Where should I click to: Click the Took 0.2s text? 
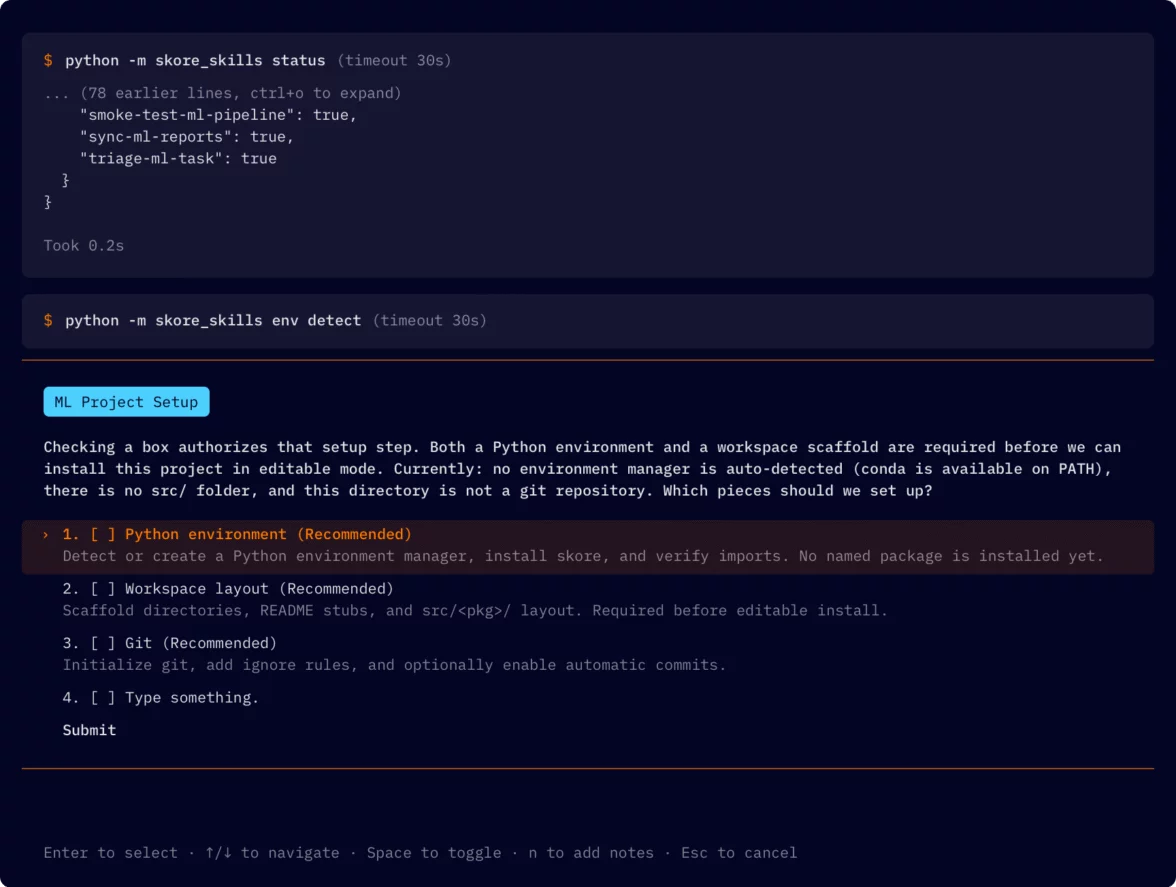point(84,246)
